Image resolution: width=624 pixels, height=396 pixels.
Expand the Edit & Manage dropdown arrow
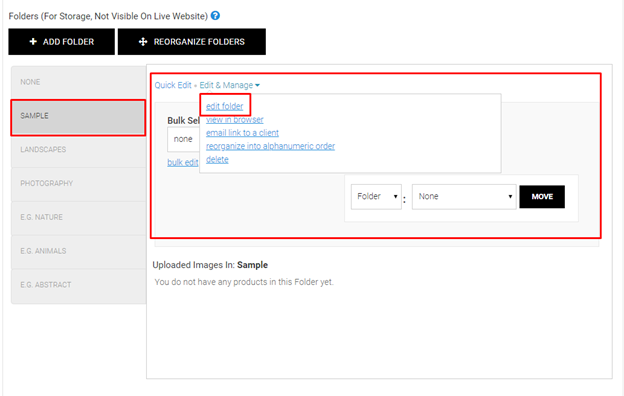257,85
